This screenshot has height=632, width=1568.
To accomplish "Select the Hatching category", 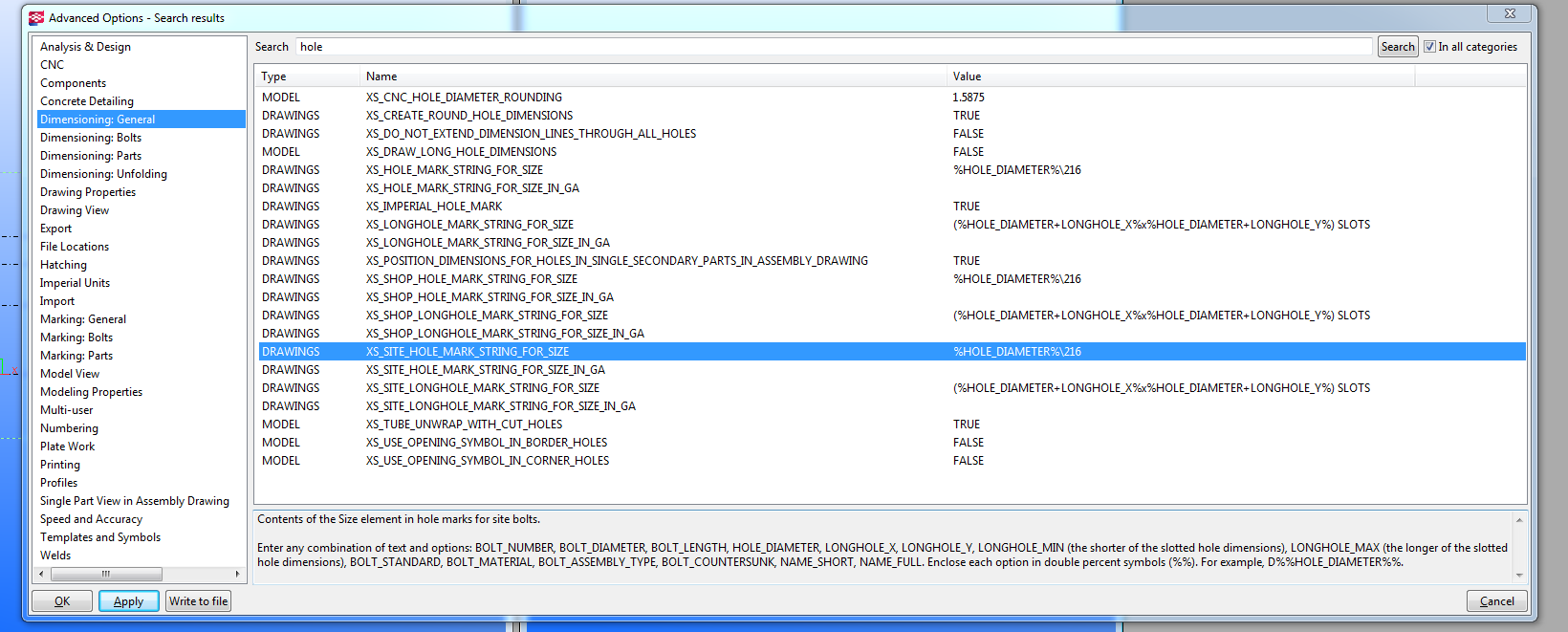I will tap(63, 265).
